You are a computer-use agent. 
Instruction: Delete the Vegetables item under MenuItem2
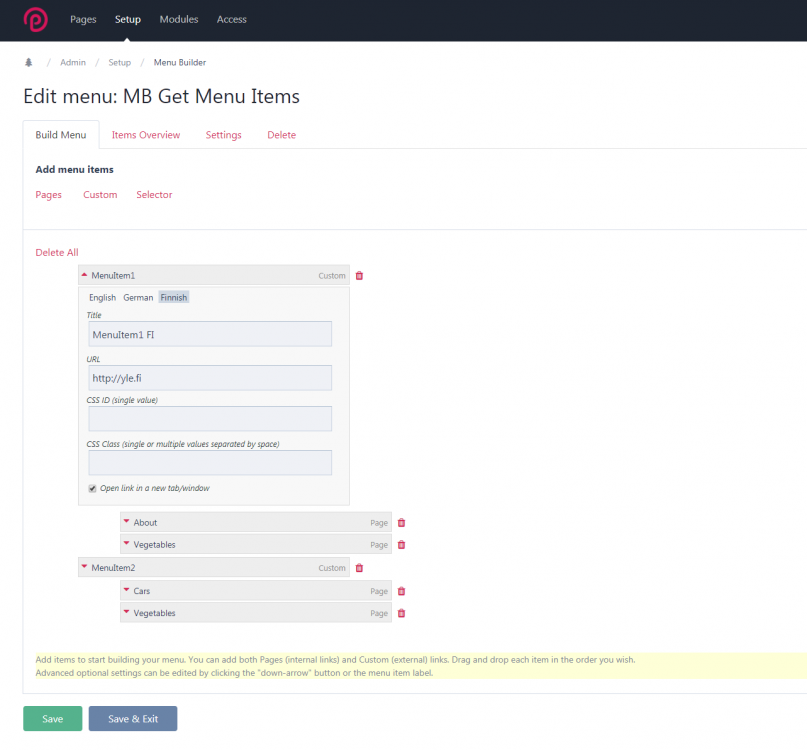401,613
